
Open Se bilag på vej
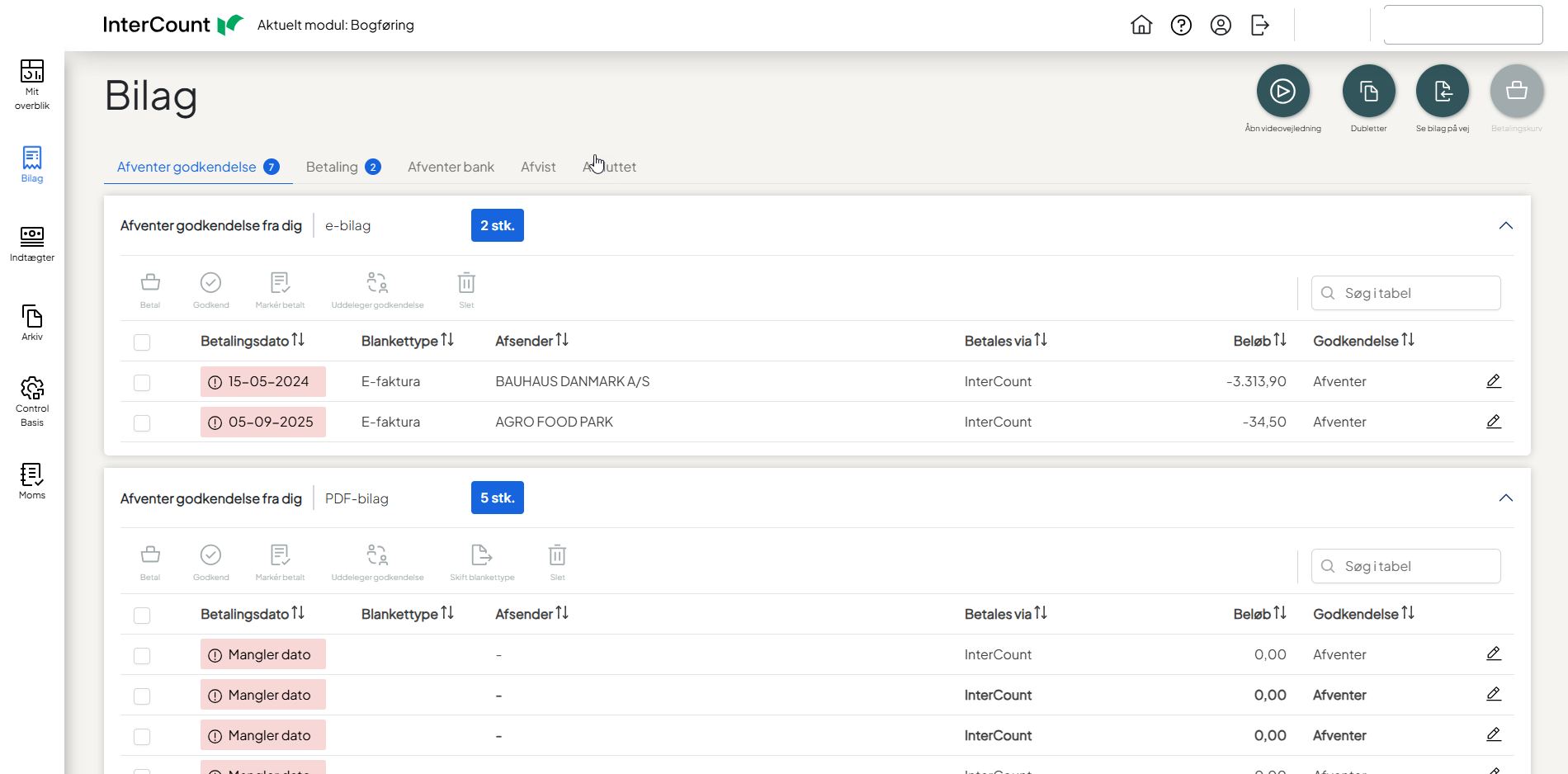click(1442, 91)
